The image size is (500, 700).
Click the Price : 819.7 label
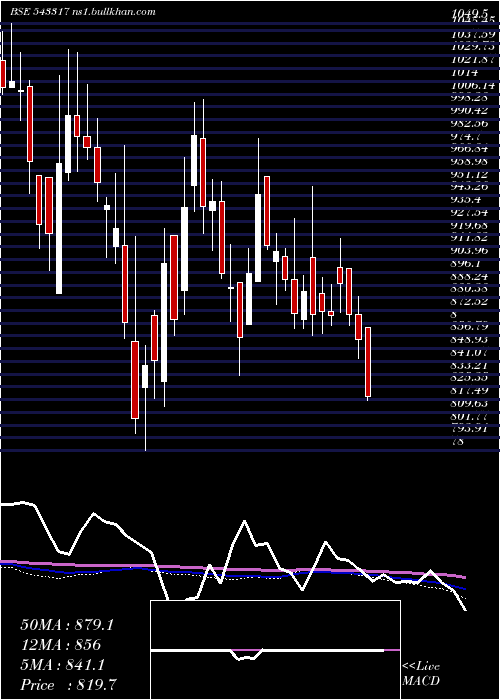point(70,685)
